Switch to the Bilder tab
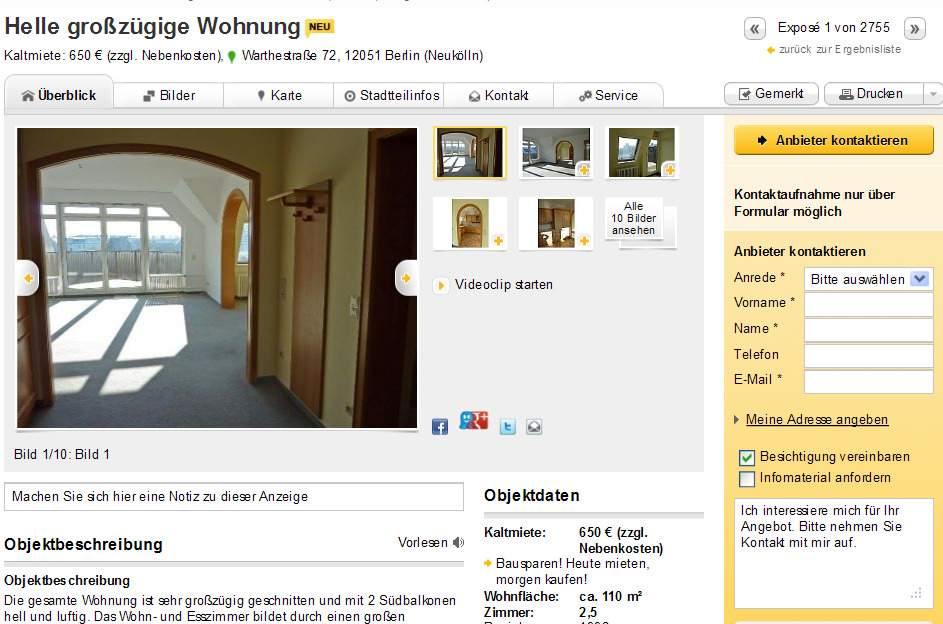943x624 pixels. pos(168,96)
